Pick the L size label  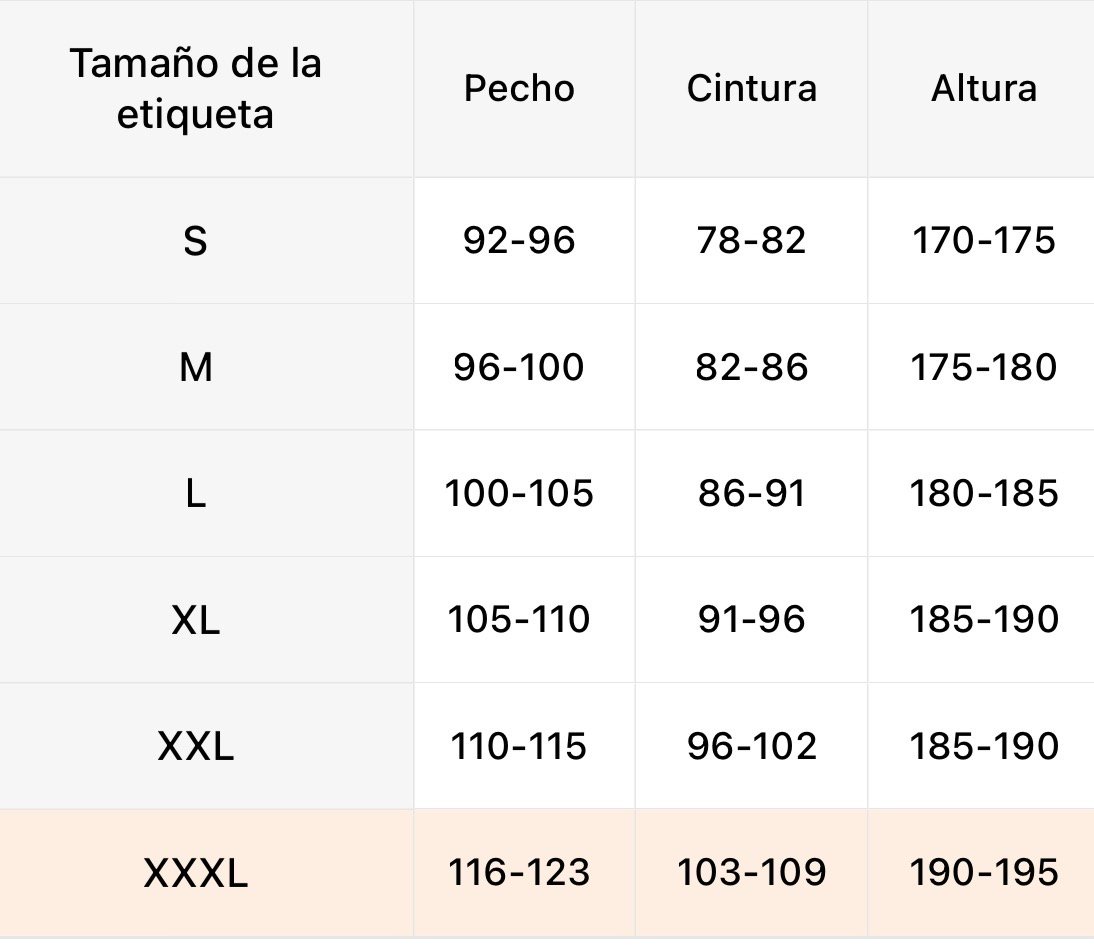click(196, 494)
